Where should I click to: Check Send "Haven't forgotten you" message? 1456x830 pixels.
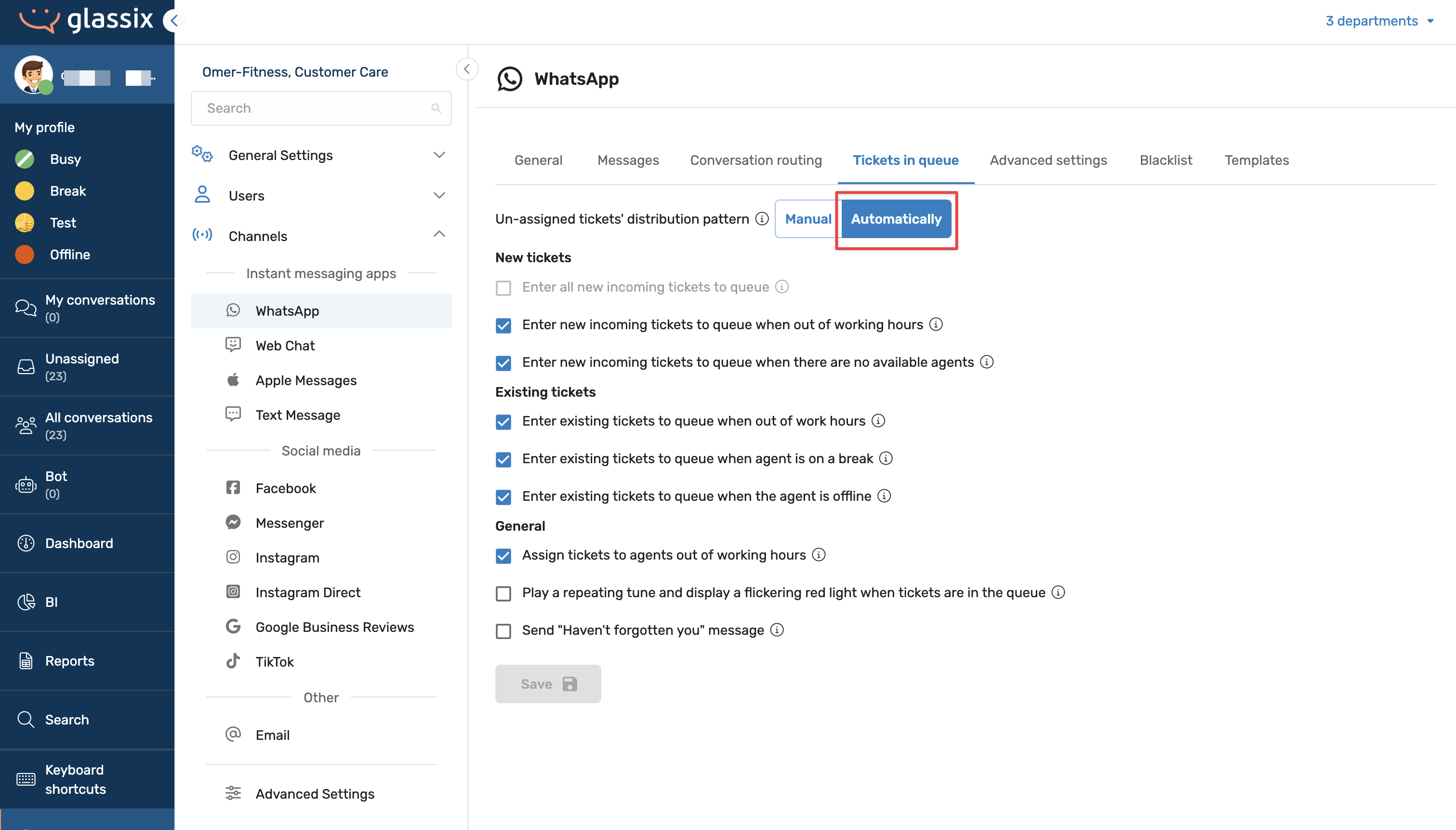point(503,631)
